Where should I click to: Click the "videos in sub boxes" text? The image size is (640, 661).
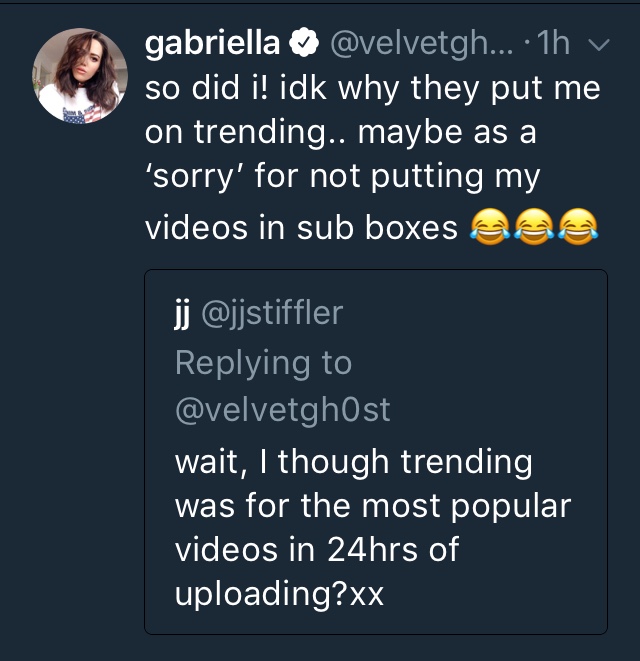click(302, 227)
